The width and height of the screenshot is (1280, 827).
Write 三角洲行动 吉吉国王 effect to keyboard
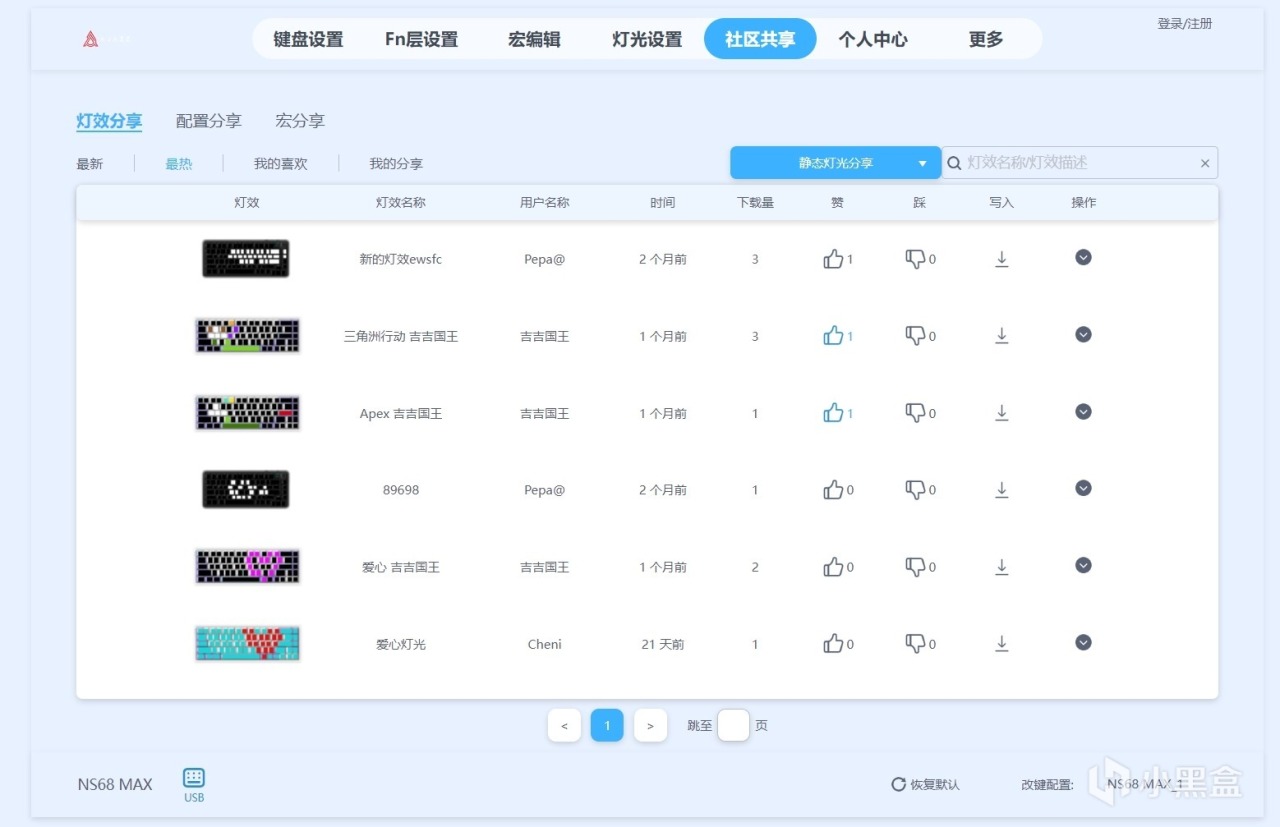point(1001,336)
